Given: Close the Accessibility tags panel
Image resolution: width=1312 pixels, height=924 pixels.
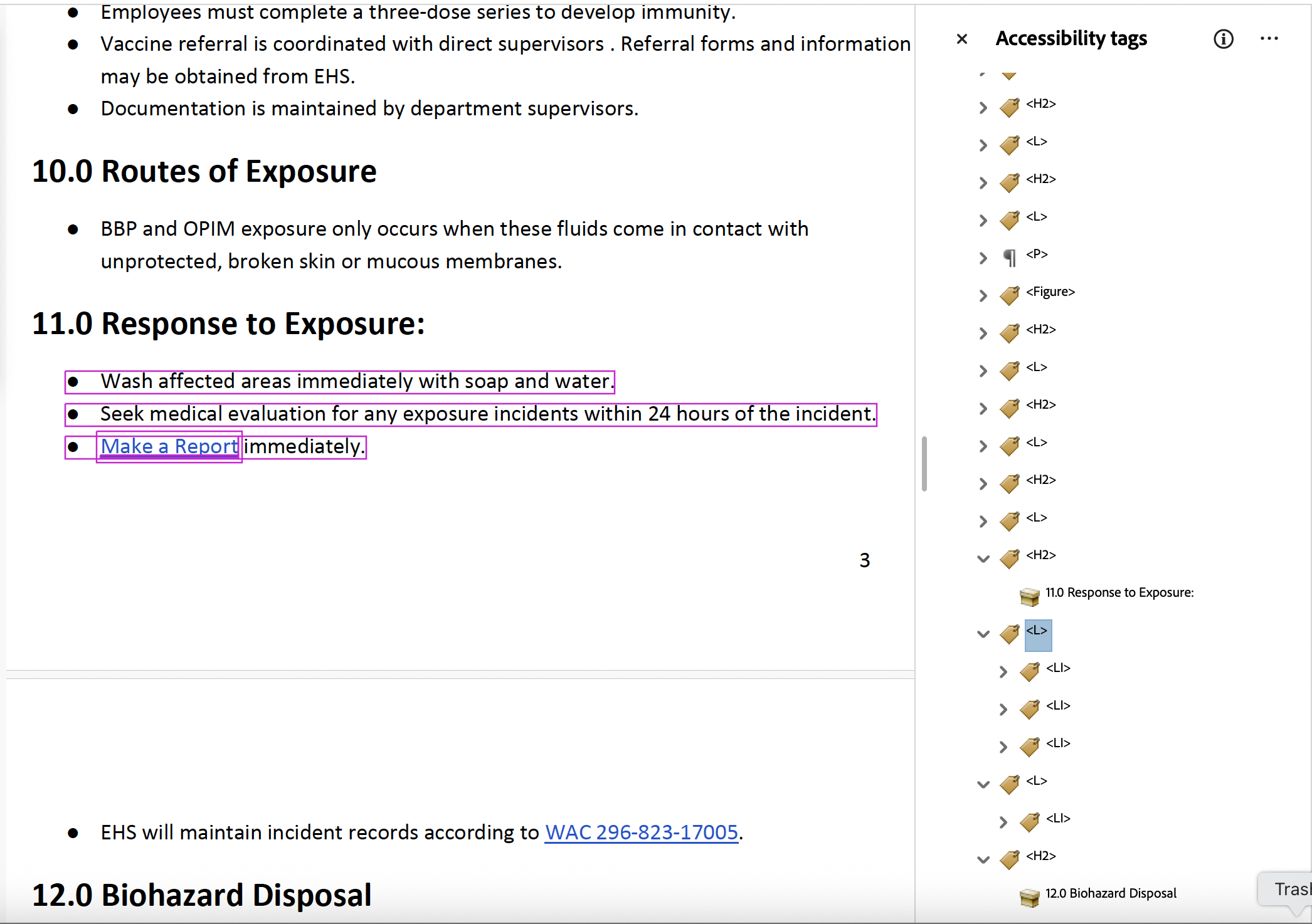Looking at the screenshot, I should (961, 39).
